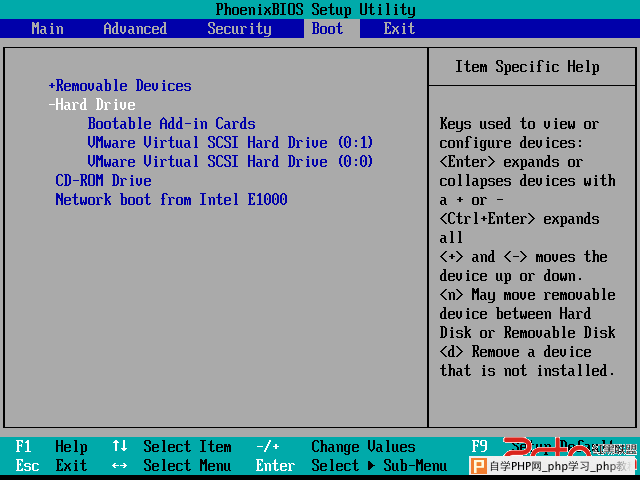Click the PhoenixBIOS Setup Utility title
This screenshot has width=640, height=480.
coord(316,9)
